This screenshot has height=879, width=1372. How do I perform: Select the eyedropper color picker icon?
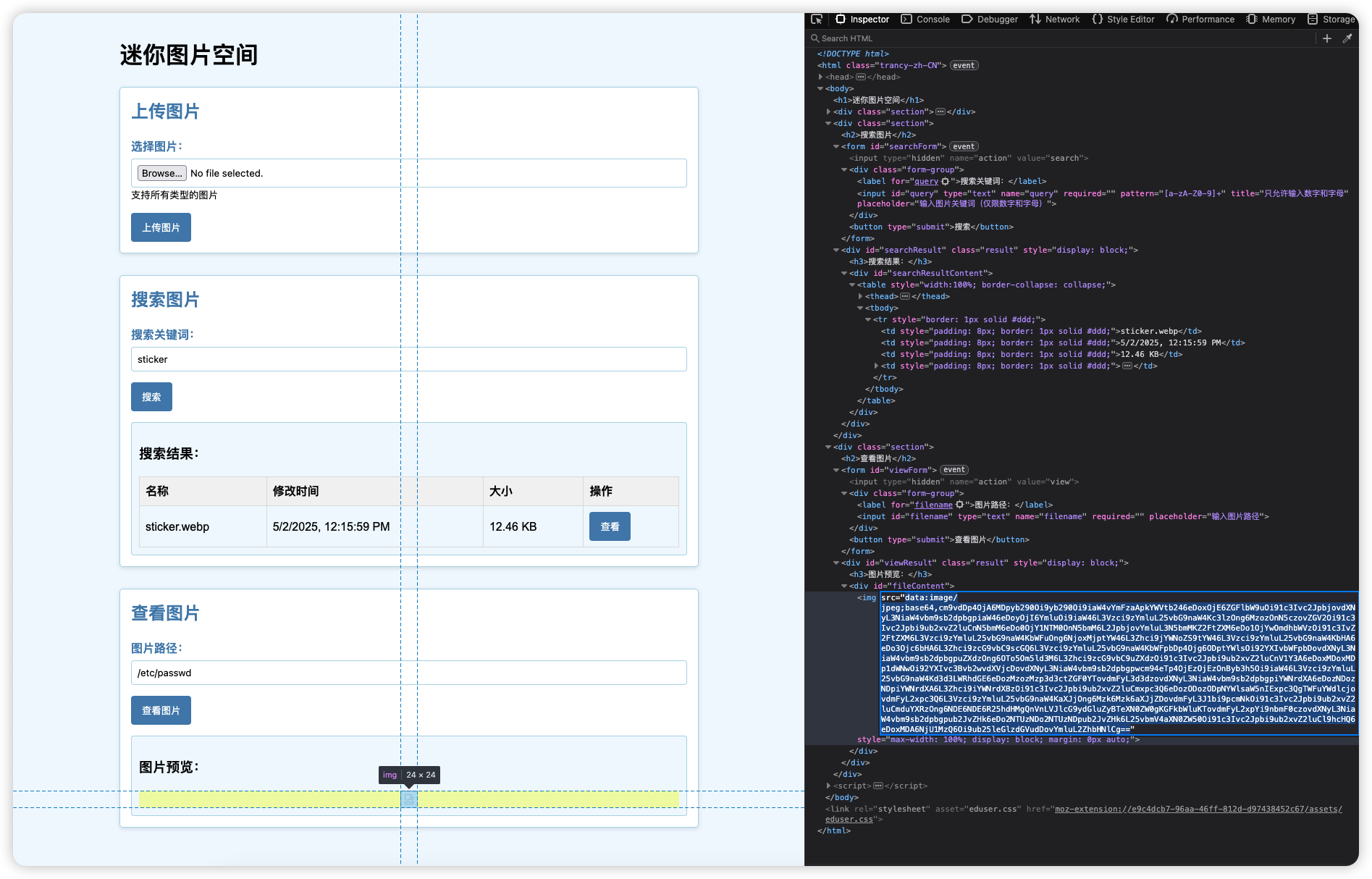(x=1347, y=38)
